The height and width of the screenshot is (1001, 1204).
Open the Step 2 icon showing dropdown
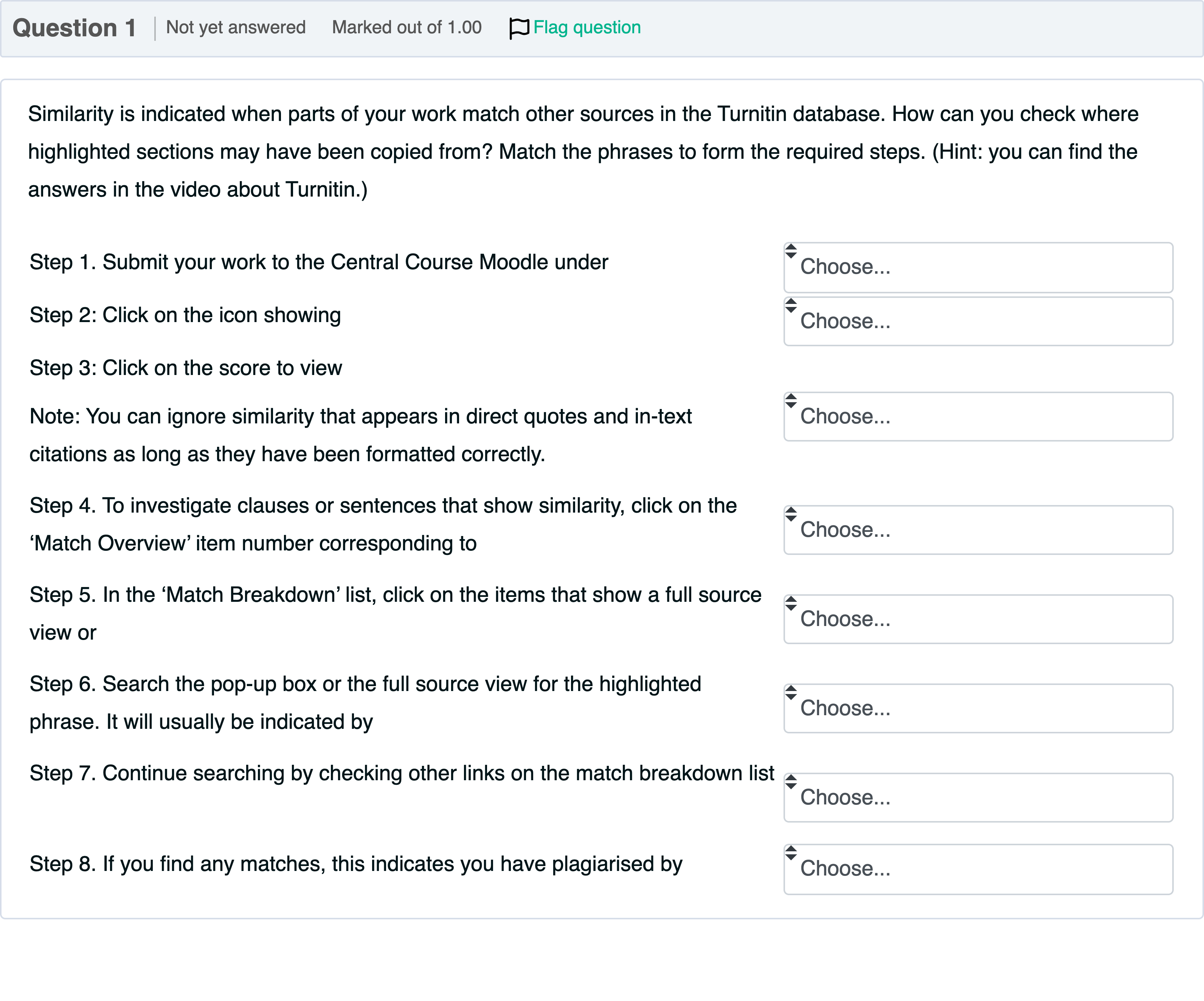coord(977,321)
